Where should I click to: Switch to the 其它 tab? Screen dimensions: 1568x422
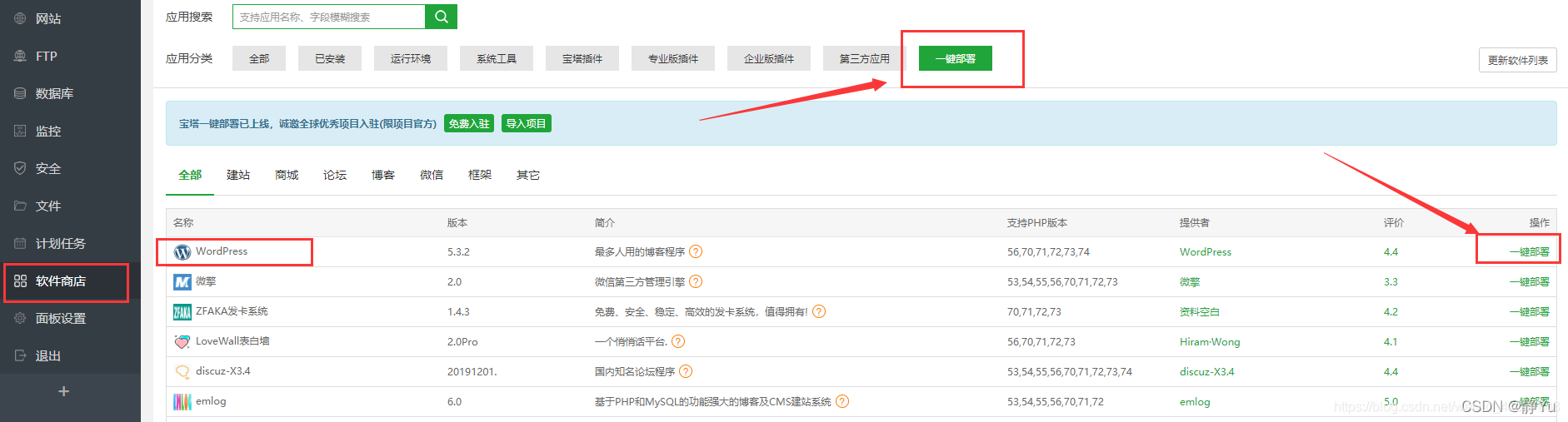[x=528, y=175]
